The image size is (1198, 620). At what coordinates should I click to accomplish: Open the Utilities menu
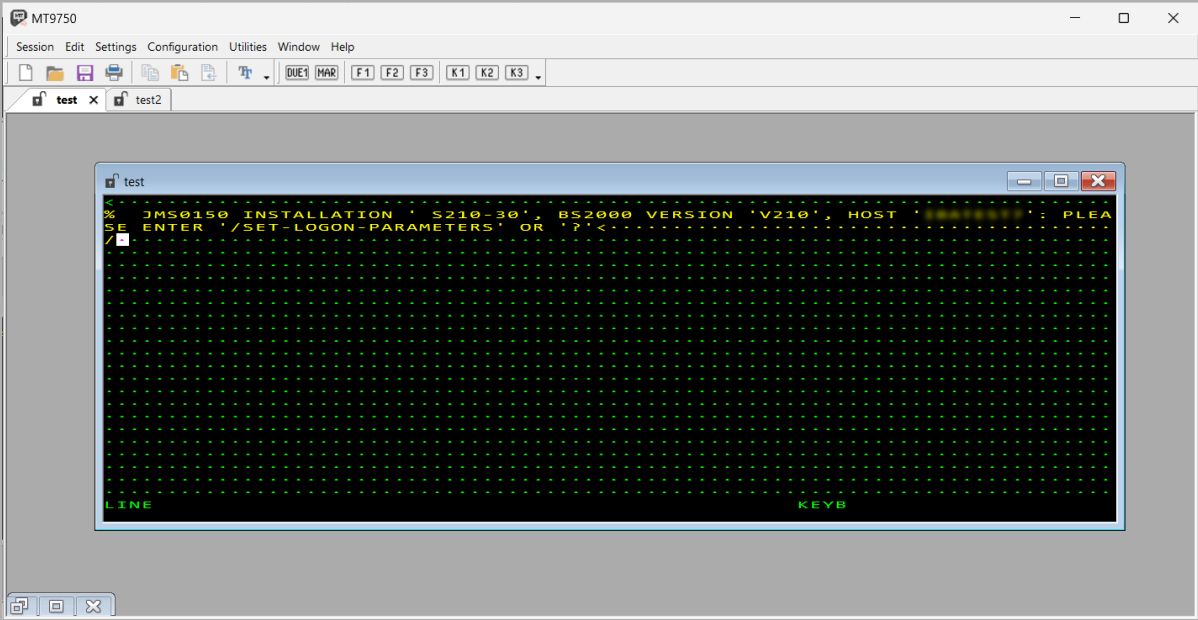tap(248, 47)
